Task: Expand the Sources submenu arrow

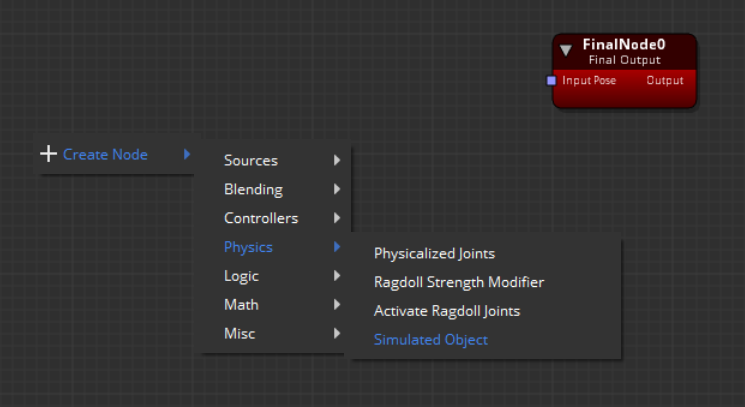Action: coord(337,160)
